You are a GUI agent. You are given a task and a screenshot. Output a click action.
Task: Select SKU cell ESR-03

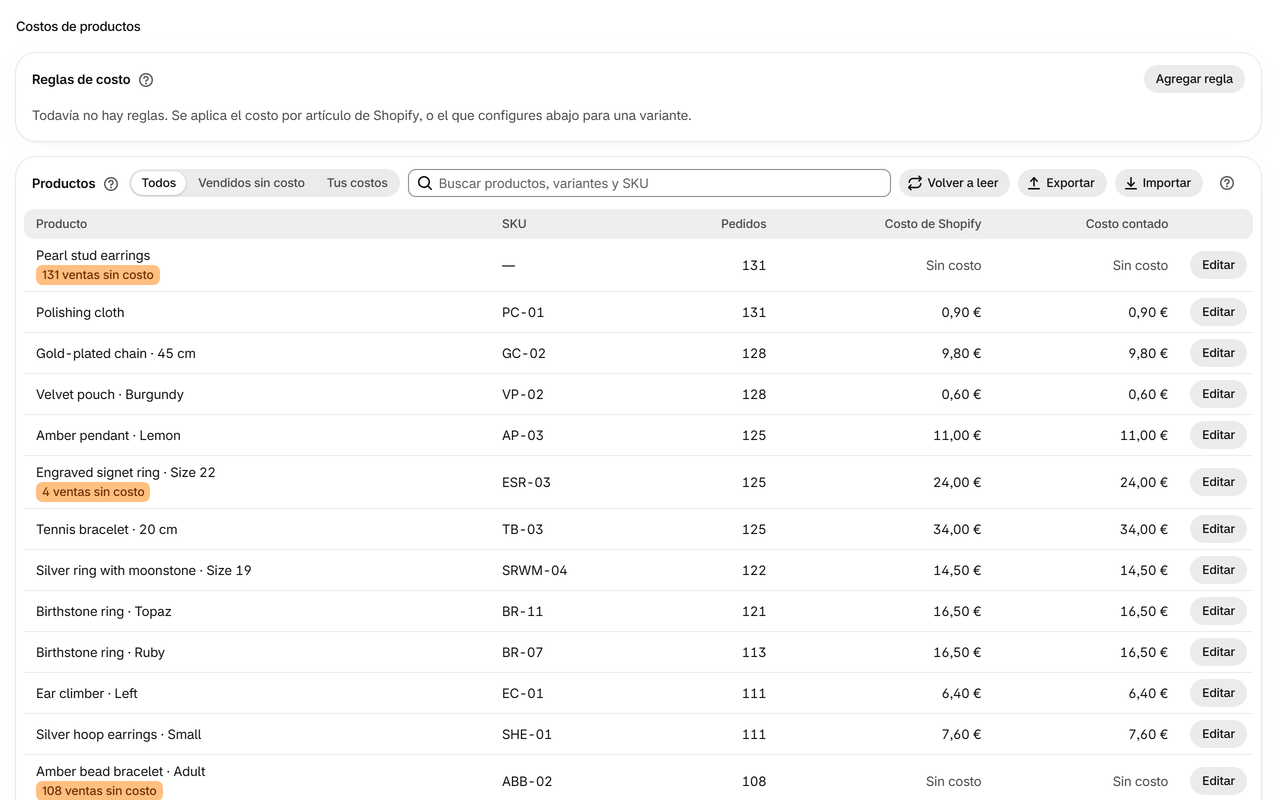point(526,482)
